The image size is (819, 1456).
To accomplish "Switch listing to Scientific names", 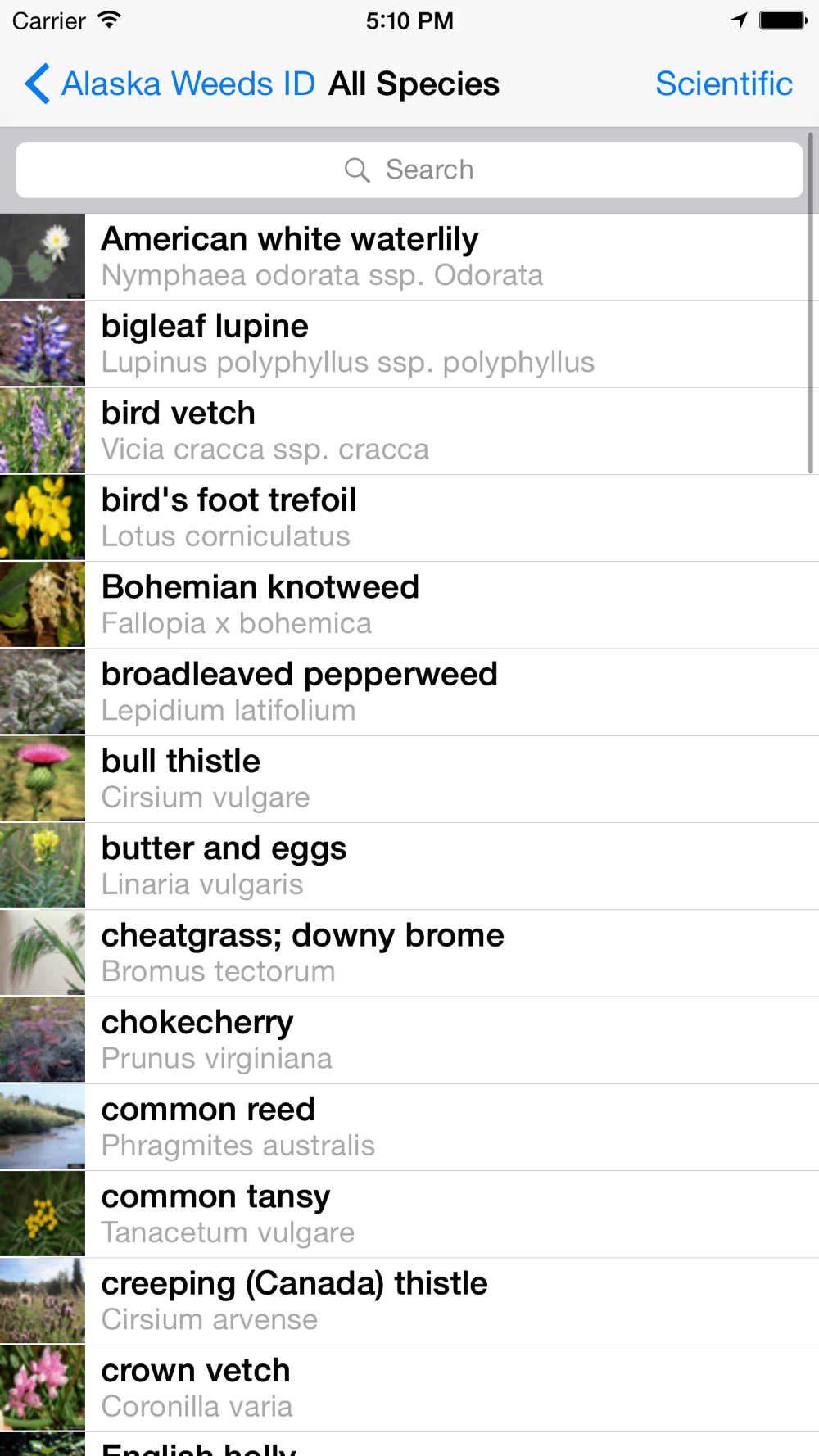I will click(x=724, y=84).
